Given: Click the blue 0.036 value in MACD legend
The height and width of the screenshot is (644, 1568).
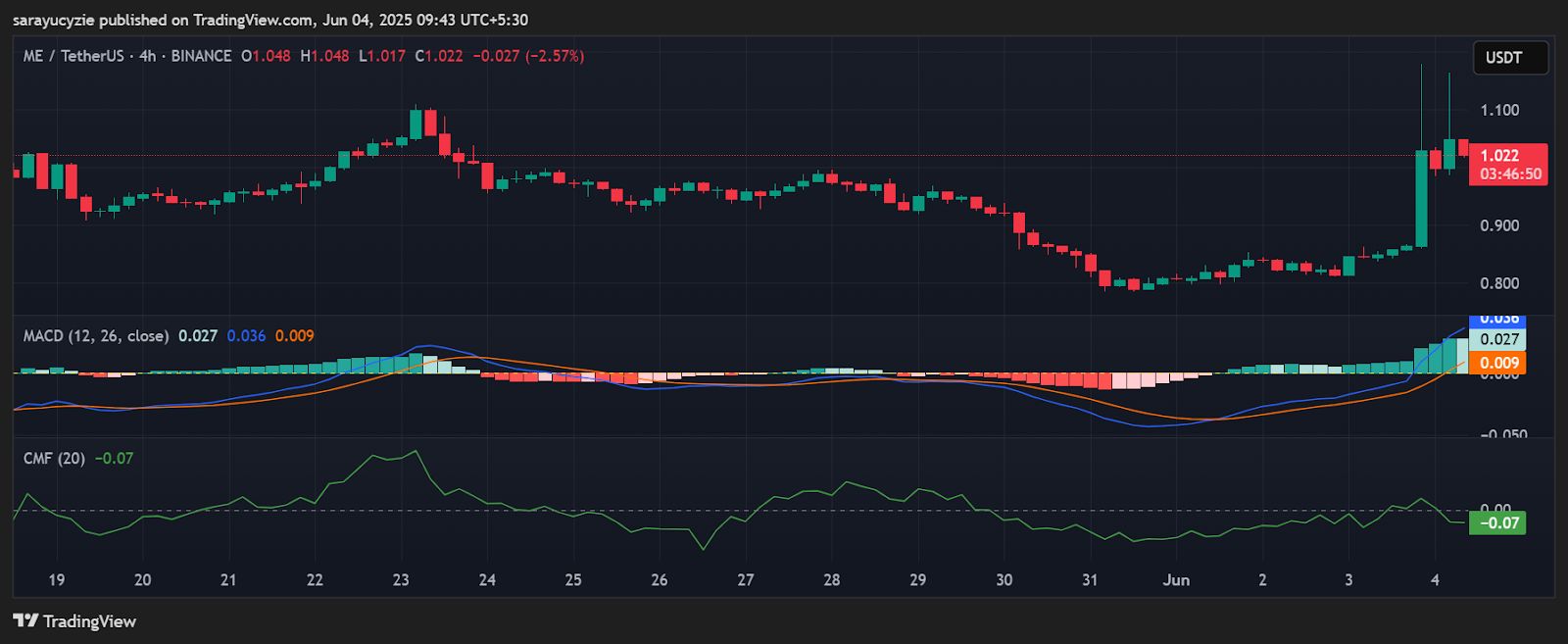Looking at the screenshot, I should [246, 335].
